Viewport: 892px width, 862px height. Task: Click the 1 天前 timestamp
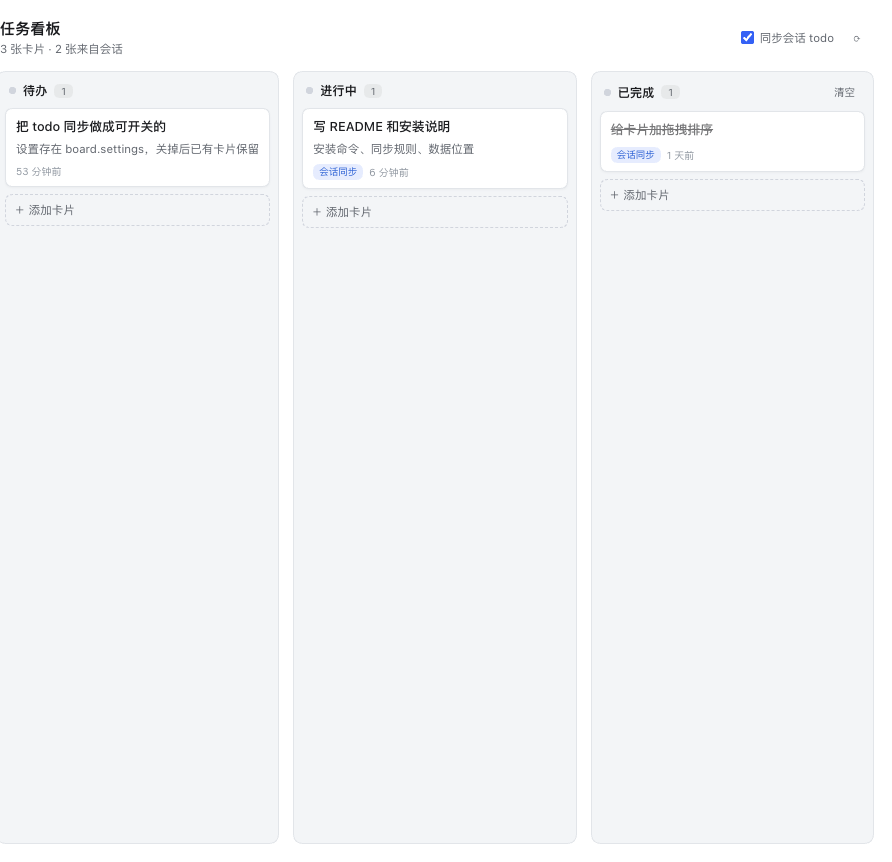(x=680, y=155)
